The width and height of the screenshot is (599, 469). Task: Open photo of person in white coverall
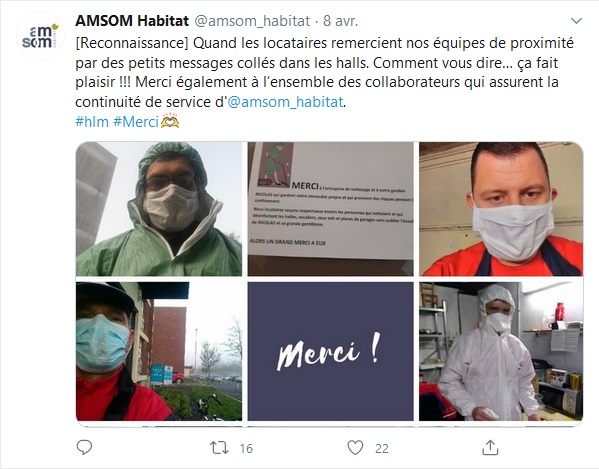click(501, 351)
